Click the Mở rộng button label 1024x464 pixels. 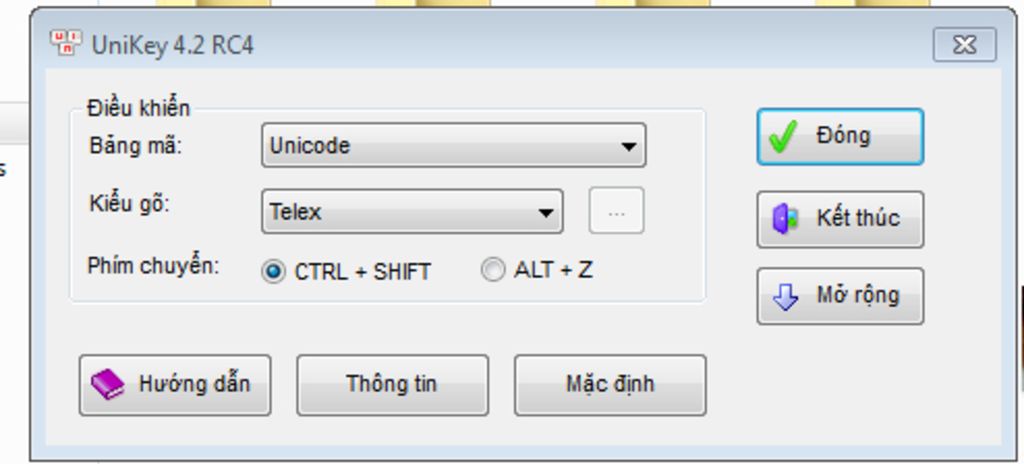pos(858,295)
